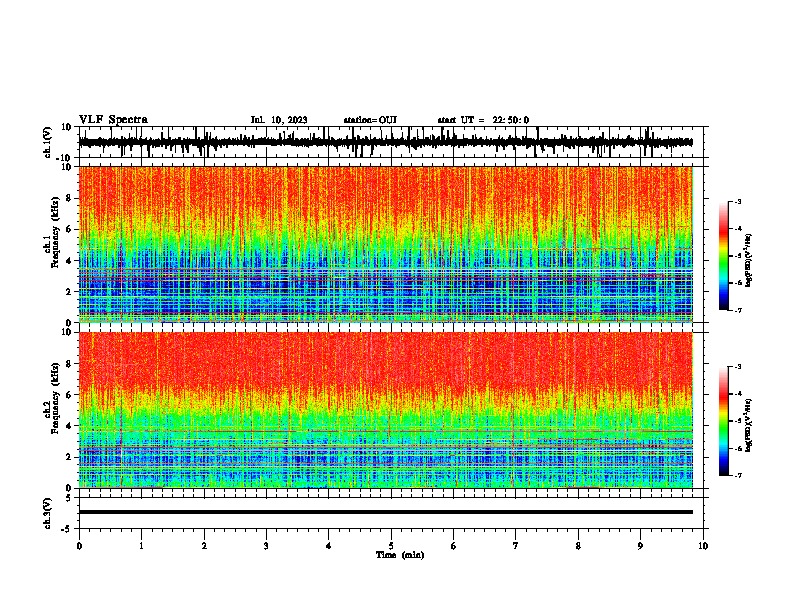The width and height of the screenshot is (792, 612).
Task: Click the "-5" tick on ch.3(V) axis
Action: coord(67,529)
